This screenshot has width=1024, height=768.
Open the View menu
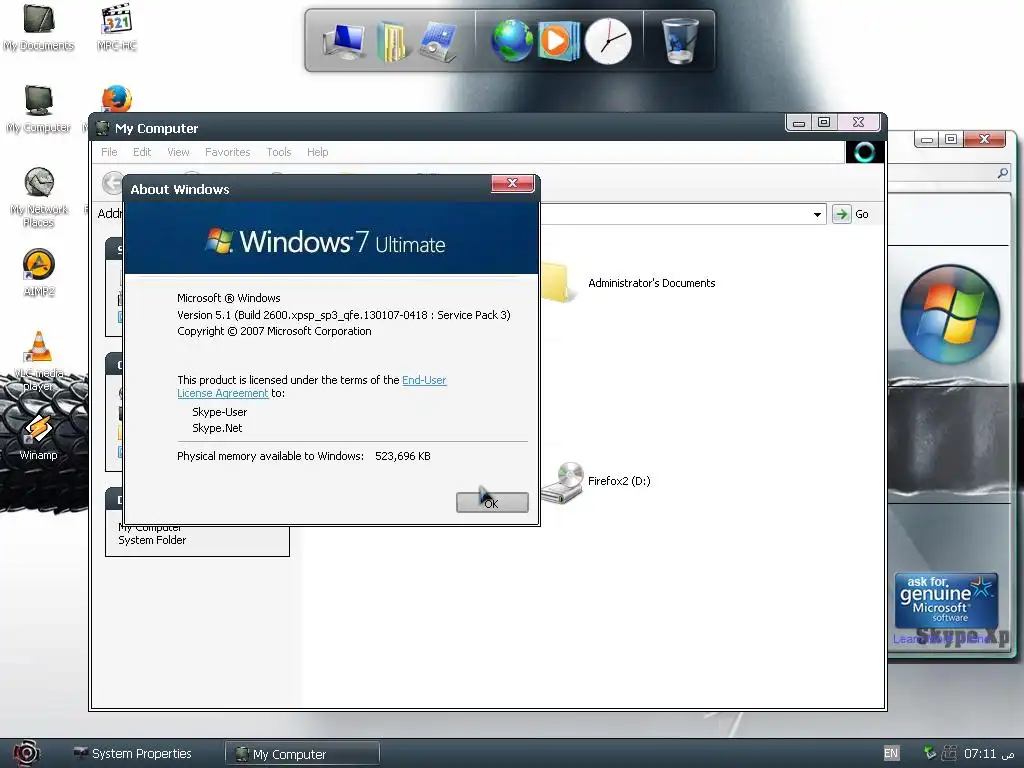pyautogui.click(x=178, y=152)
